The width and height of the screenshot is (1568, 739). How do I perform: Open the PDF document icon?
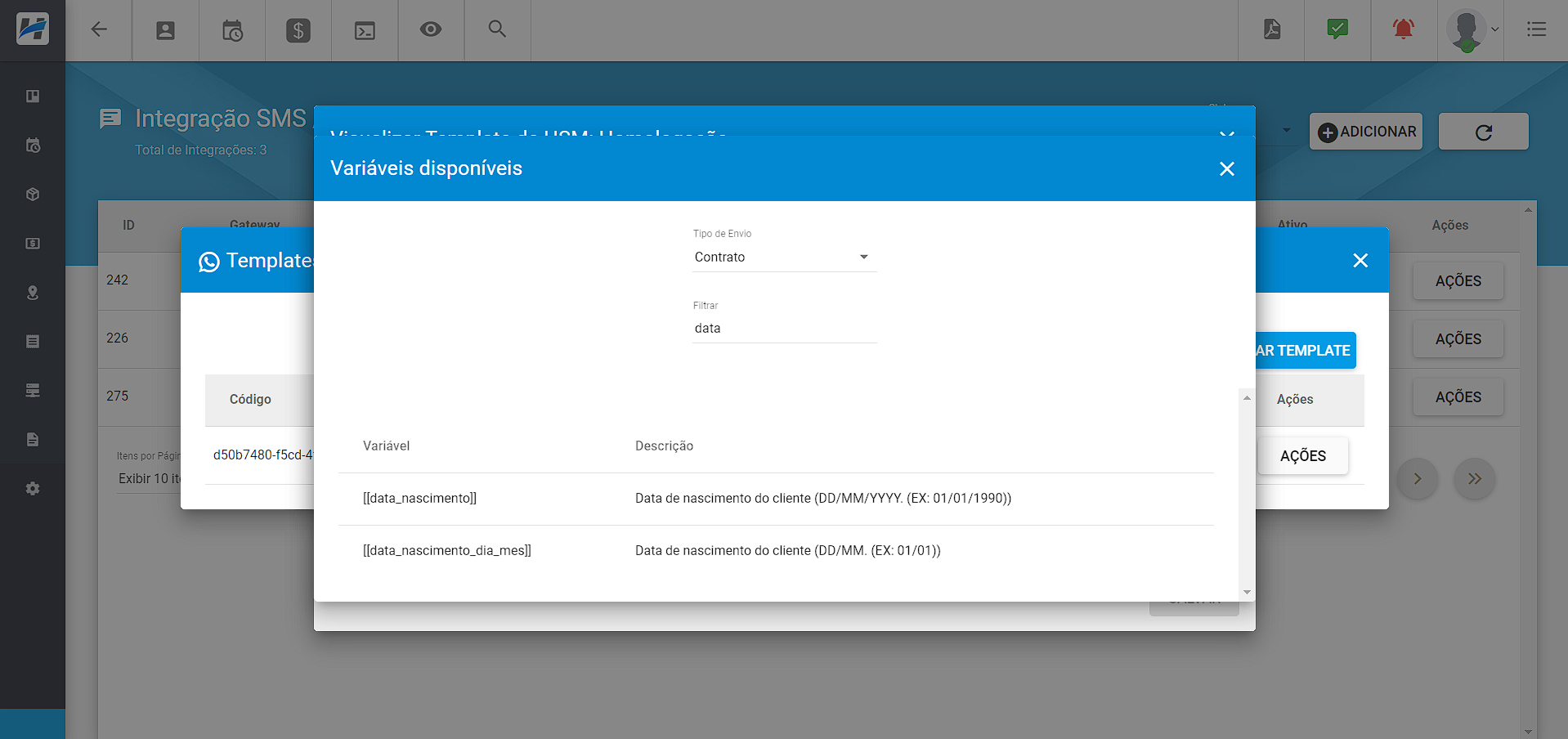pos(1272,29)
